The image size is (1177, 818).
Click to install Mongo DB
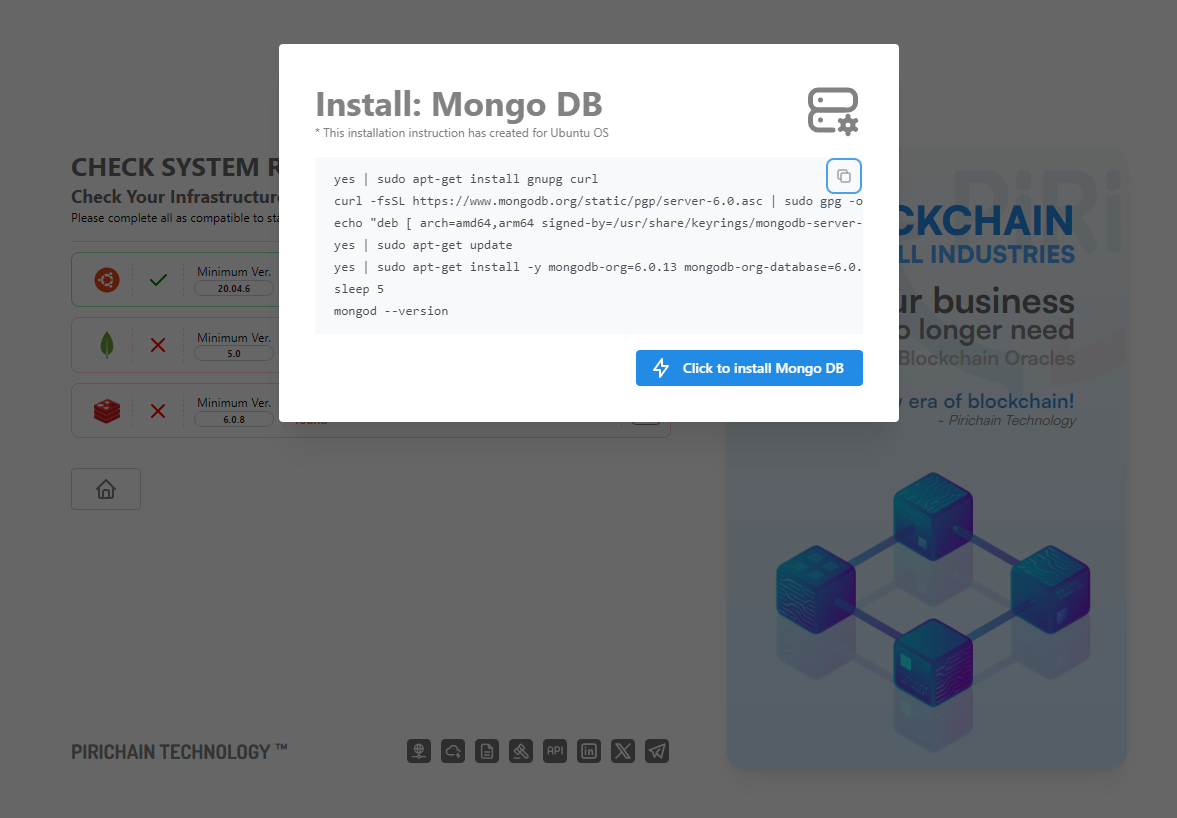pyautogui.click(x=749, y=368)
